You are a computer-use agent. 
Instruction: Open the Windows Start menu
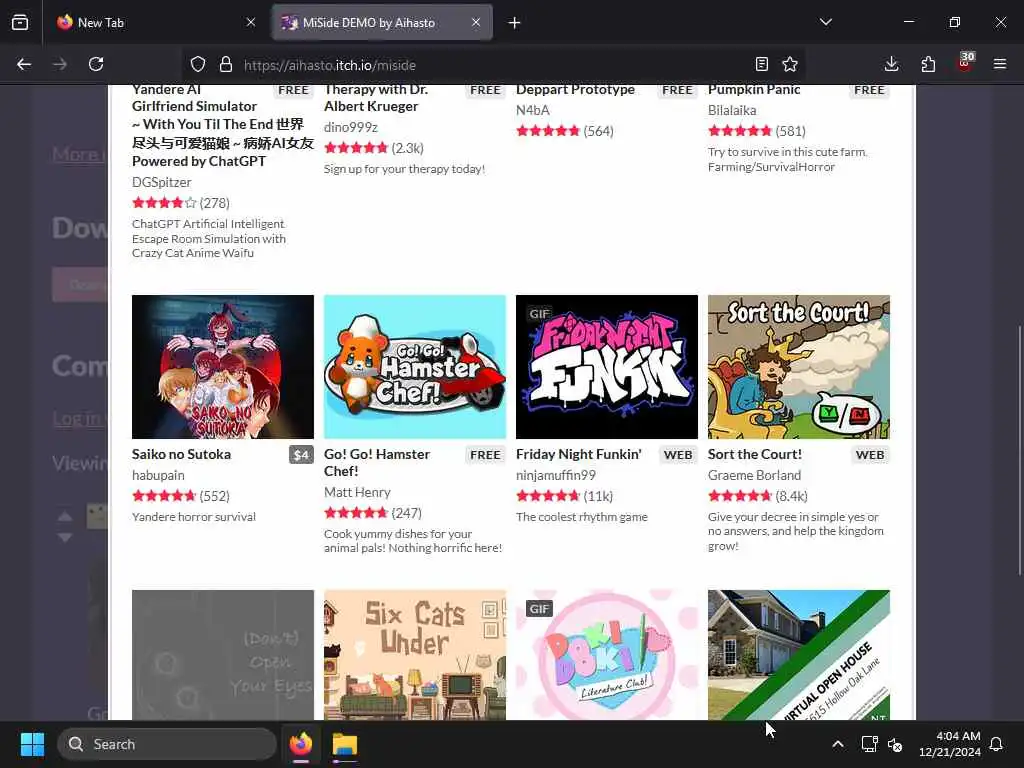coord(32,744)
